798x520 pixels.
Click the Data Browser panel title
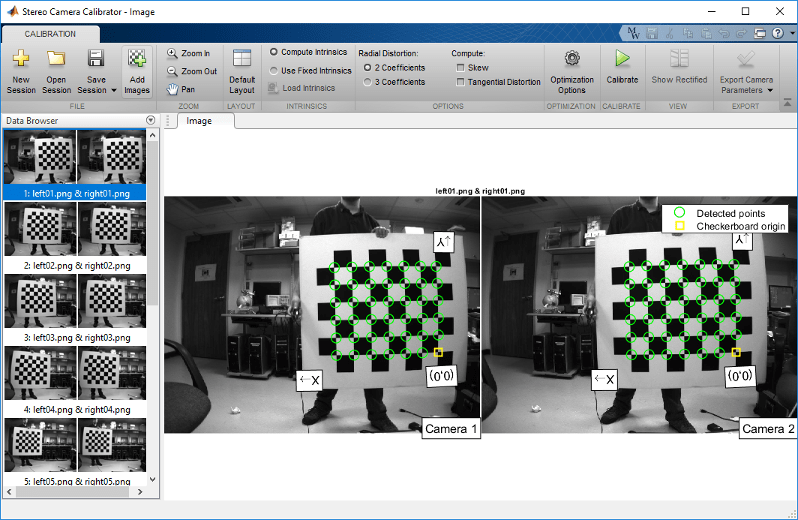coord(32,121)
